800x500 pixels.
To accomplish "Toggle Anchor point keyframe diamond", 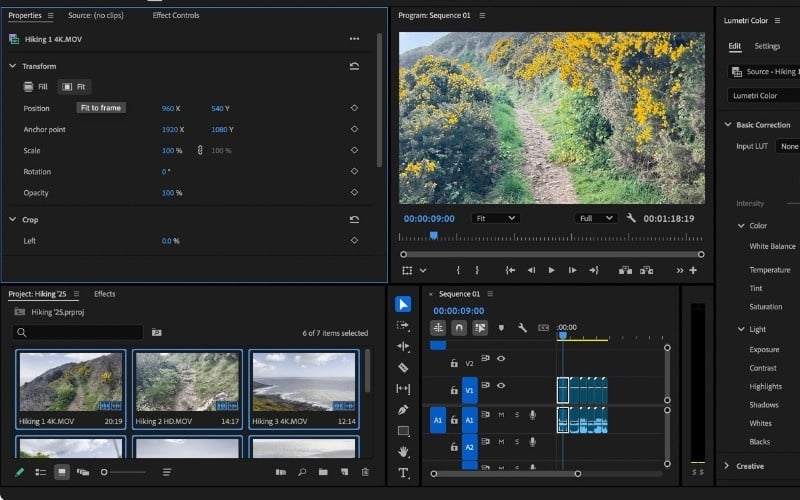I will click(354, 129).
